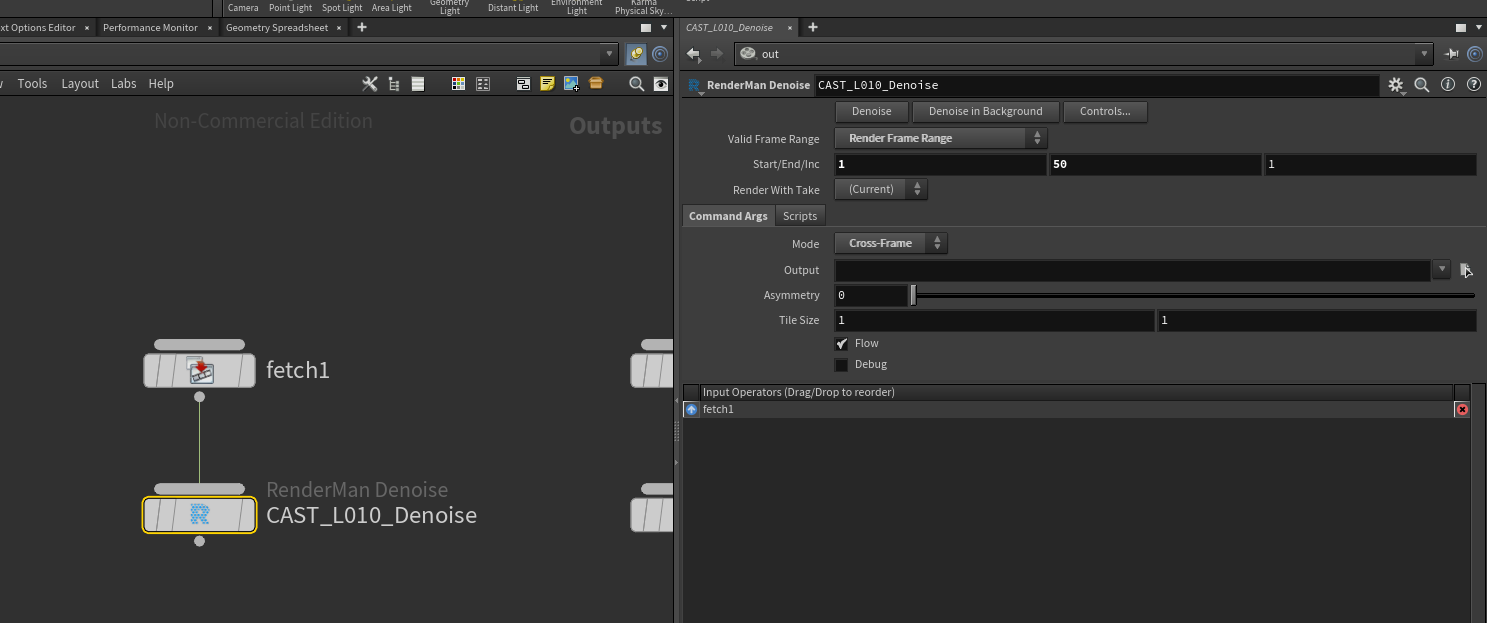Open the Controls... button

point(1105,112)
